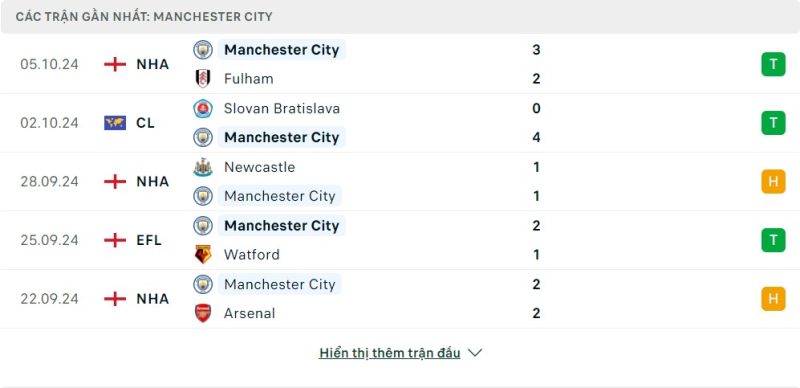The height and width of the screenshot is (388, 800).
Task: Open the 'Hiển thị thêm trận đấu' link
Action: (389, 353)
